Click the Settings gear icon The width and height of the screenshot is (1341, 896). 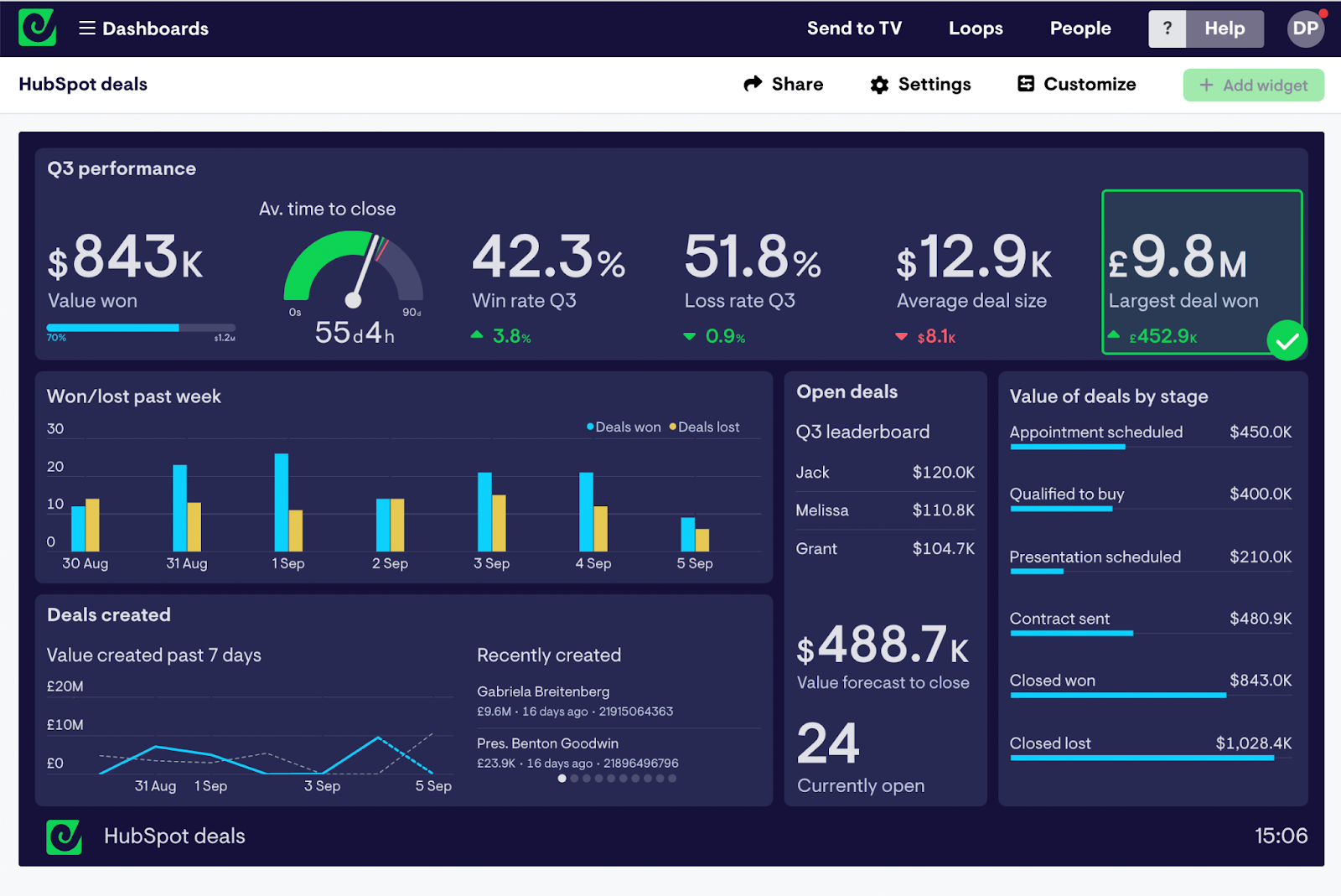[879, 85]
